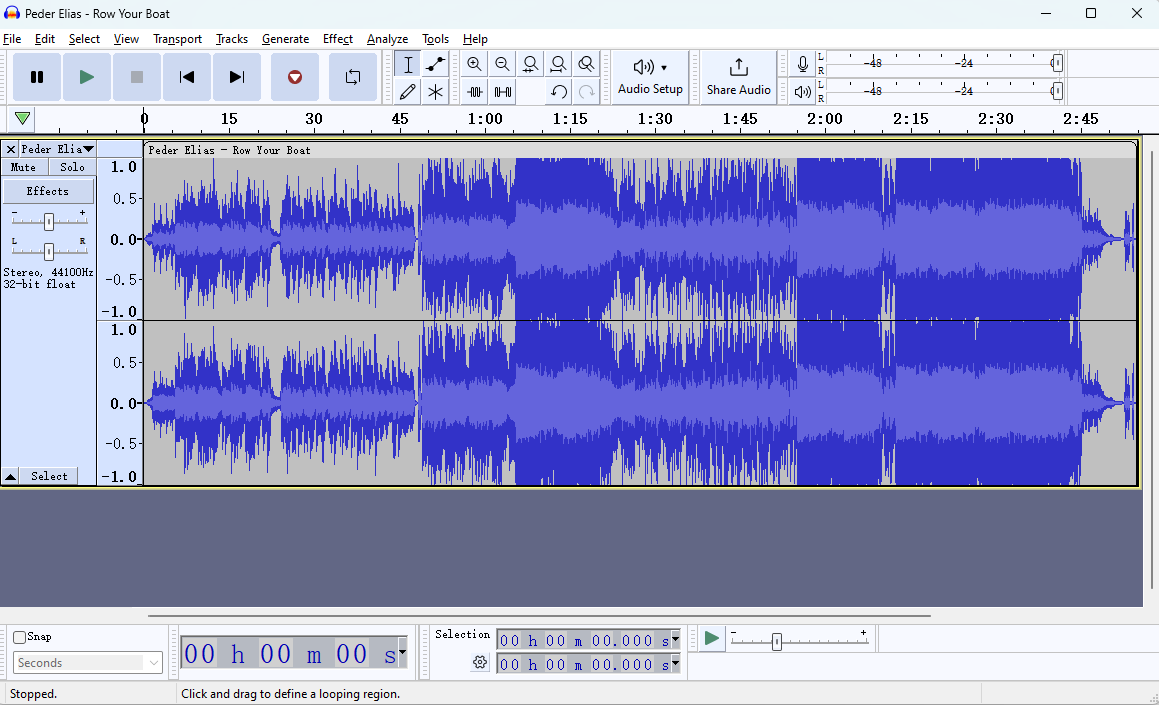Viewport: 1159px width, 705px height.
Task: Open the Tracks menu
Action: [x=231, y=39]
